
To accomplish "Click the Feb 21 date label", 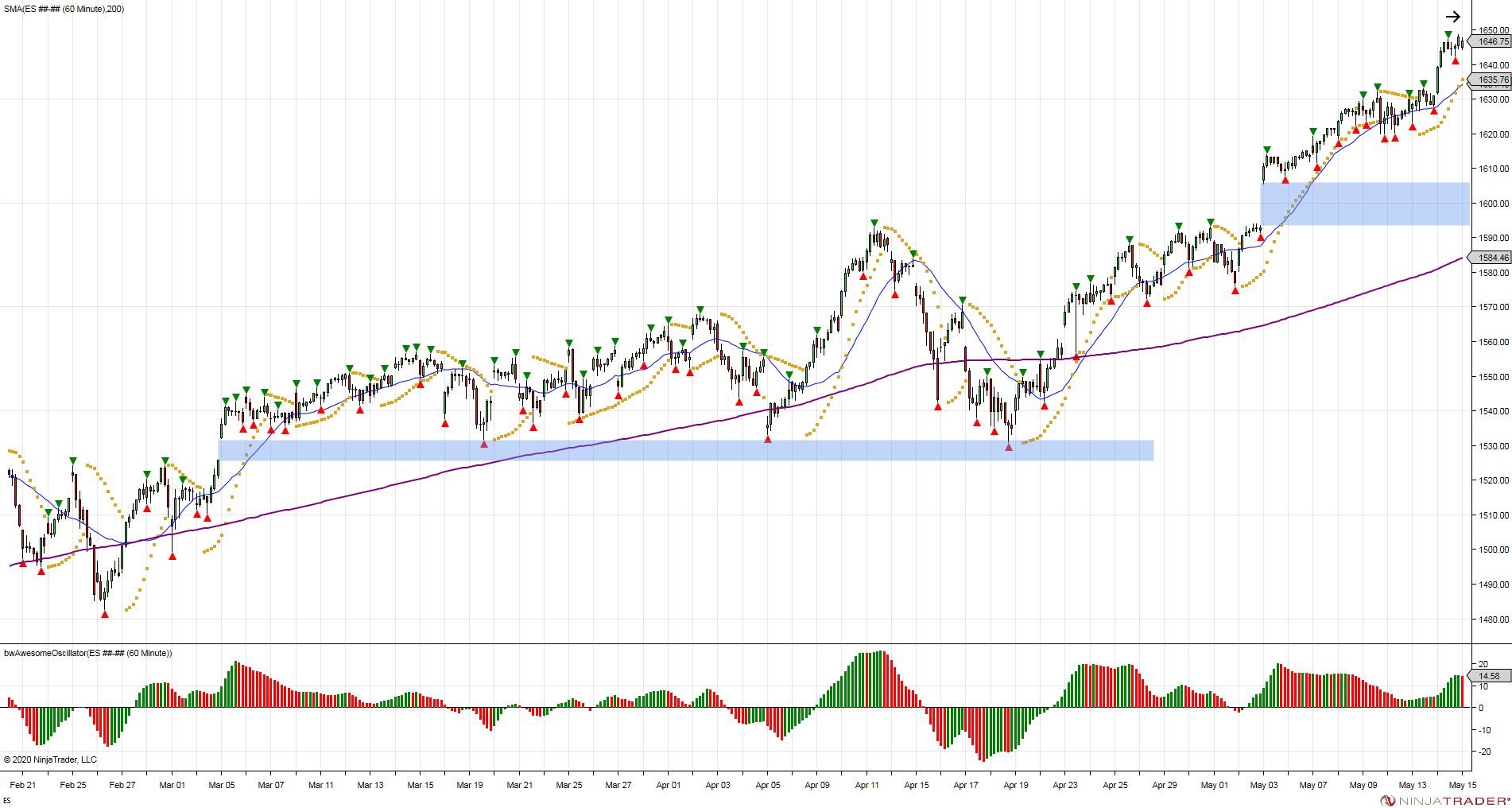I will click(x=23, y=785).
